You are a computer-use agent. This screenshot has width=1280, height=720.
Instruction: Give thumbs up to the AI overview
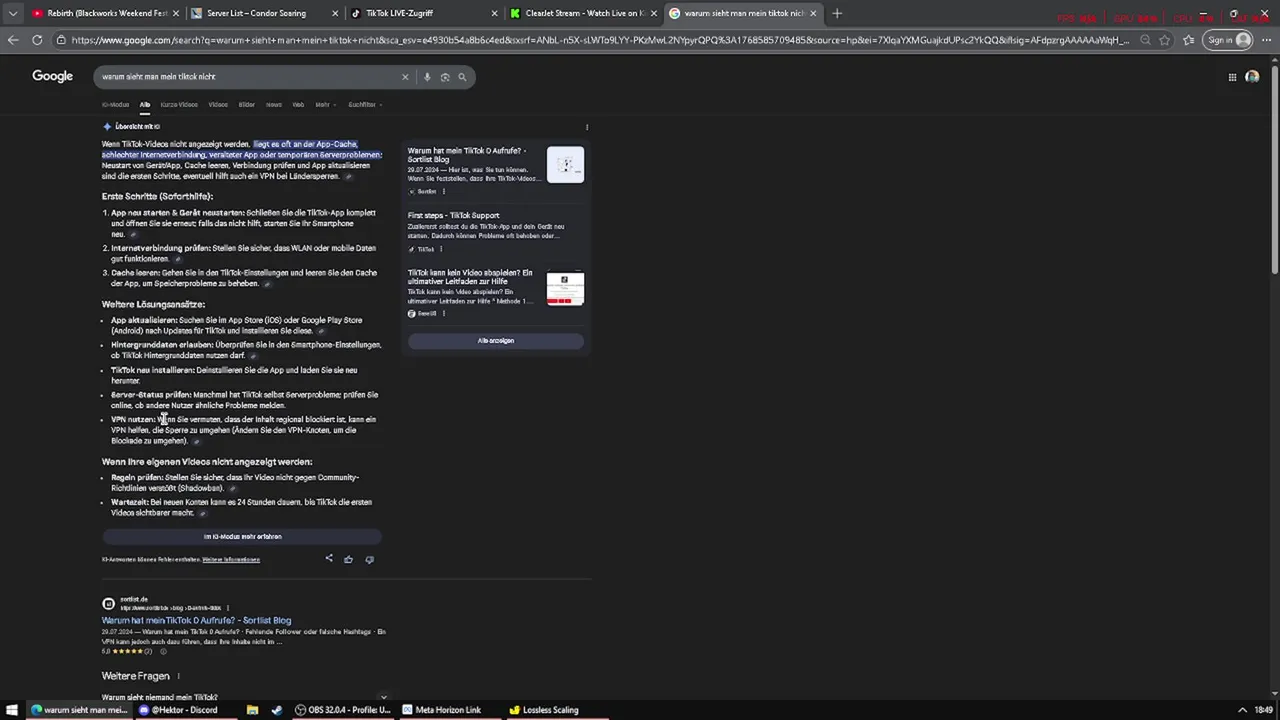click(x=348, y=559)
